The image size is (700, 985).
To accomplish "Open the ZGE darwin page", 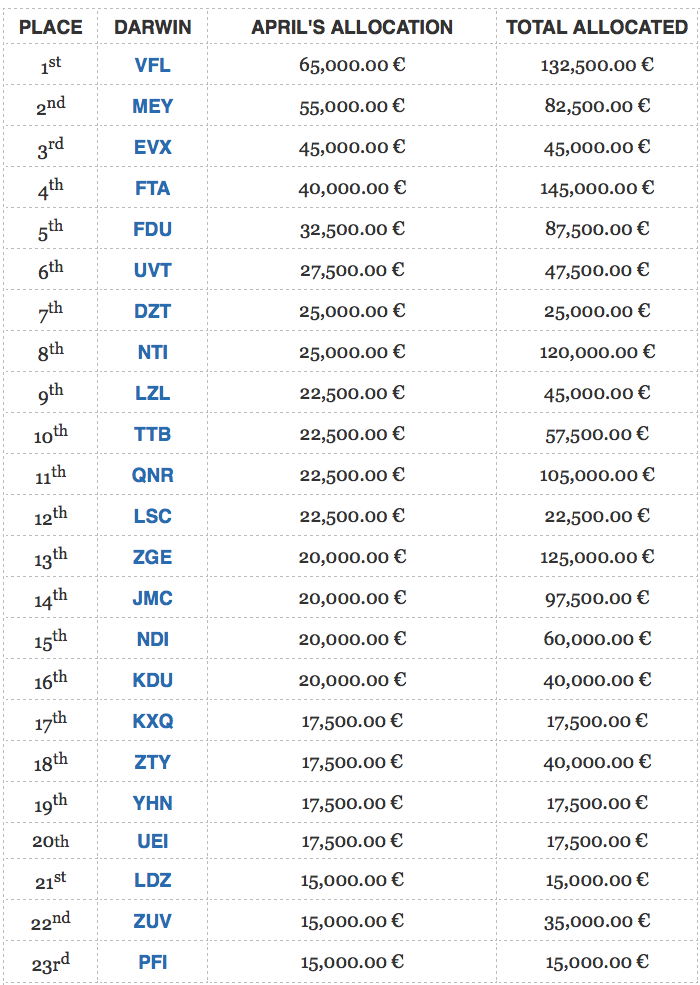I will [x=152, y=558].
